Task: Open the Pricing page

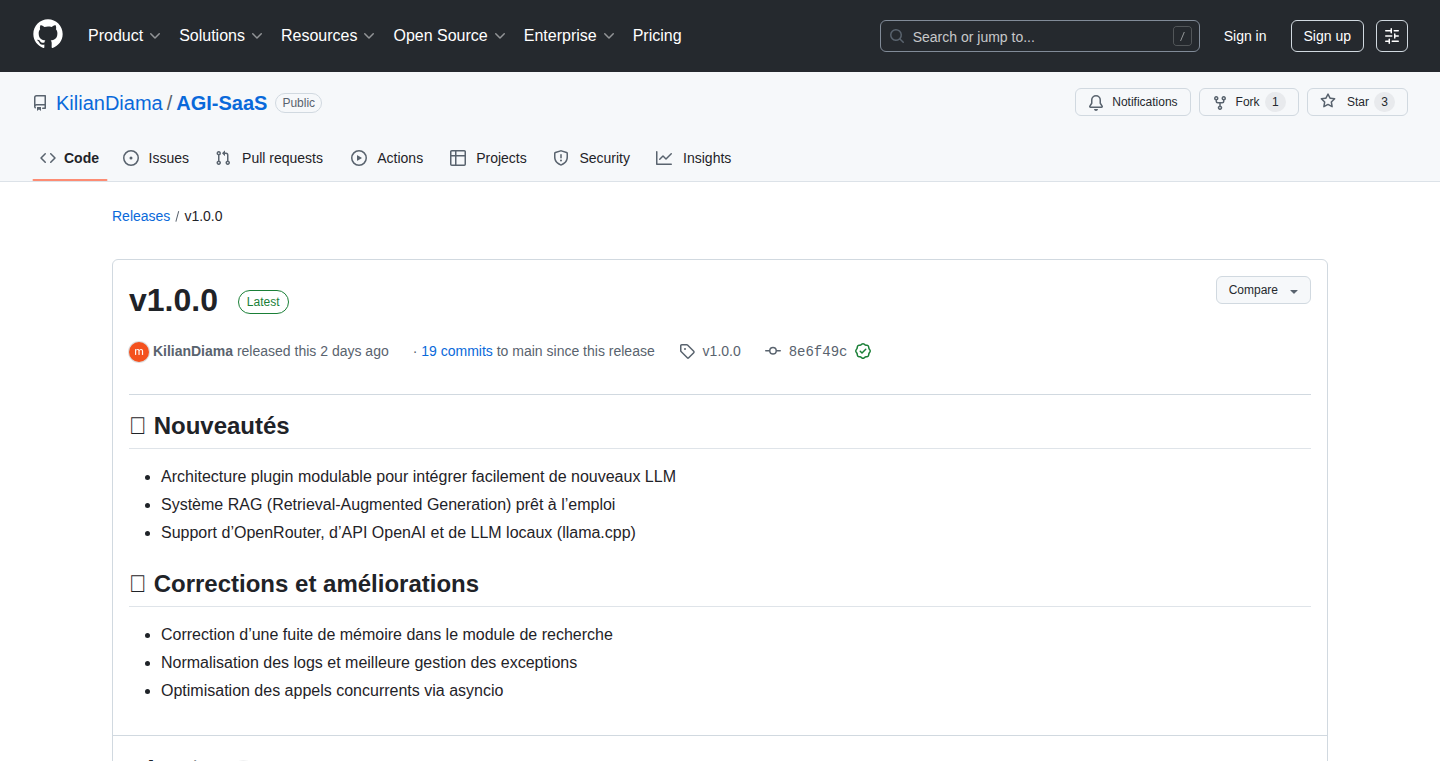Action: [657, 35]
